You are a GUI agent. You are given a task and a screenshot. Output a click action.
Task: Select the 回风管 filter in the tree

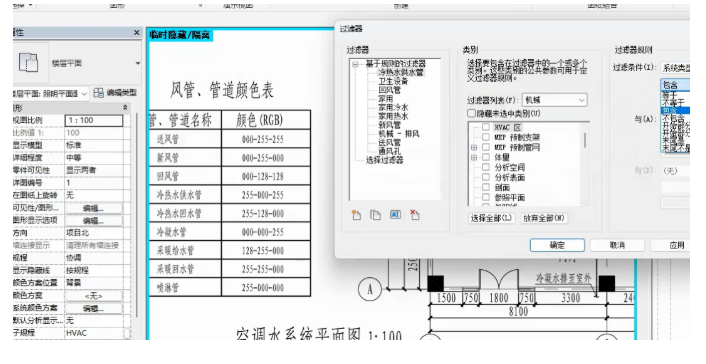[390, 90]
